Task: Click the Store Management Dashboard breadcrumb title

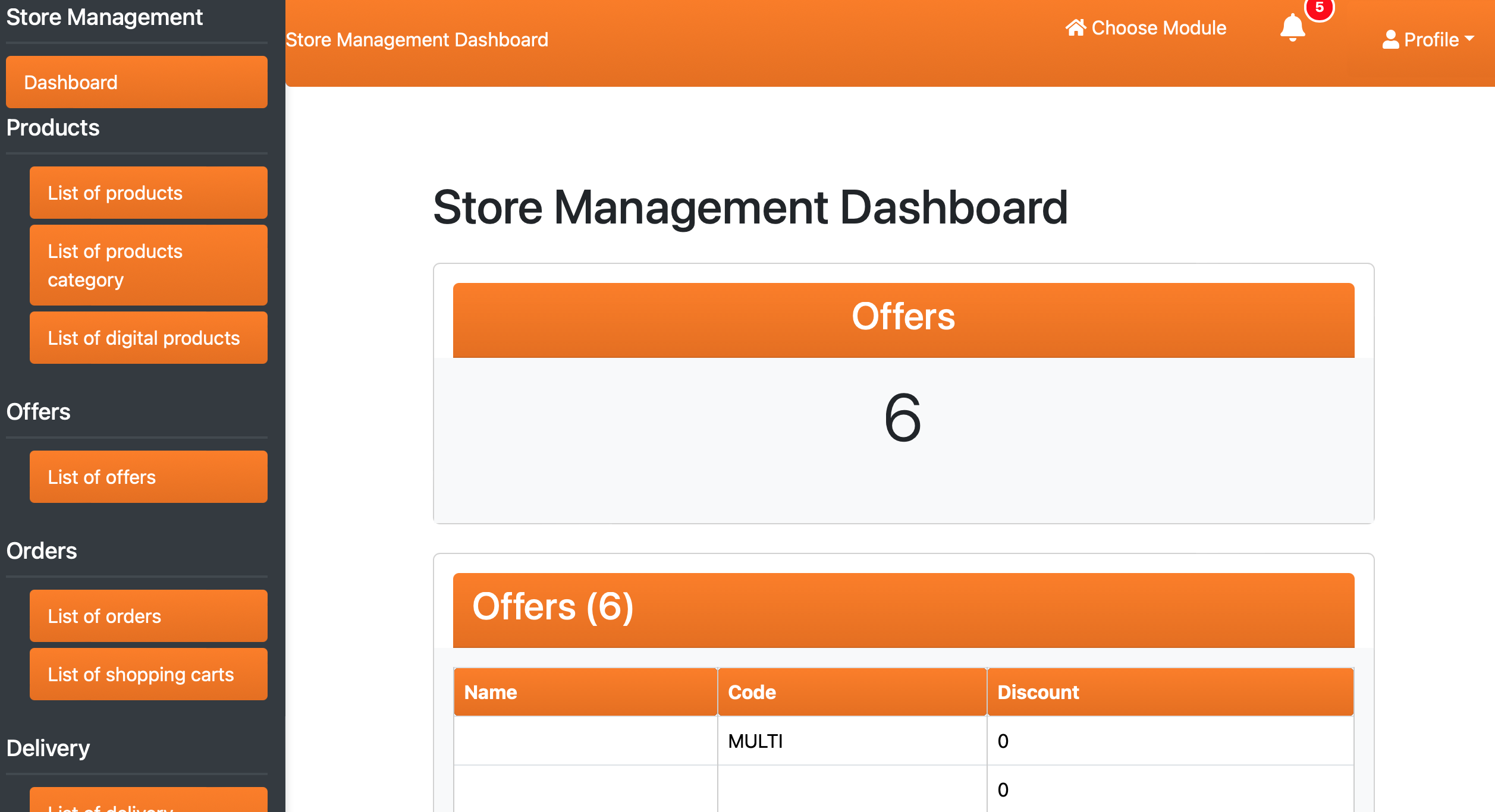Action: (x=417, y=40)
